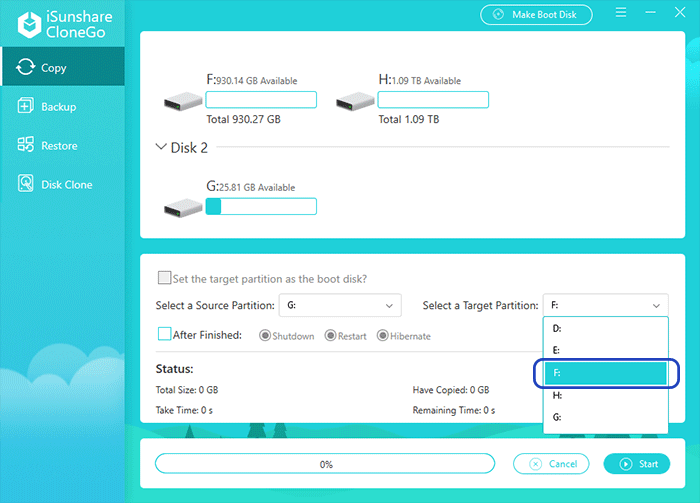
Task: Click the 'Total 930.27 GB' text
Action: [243, 119]
